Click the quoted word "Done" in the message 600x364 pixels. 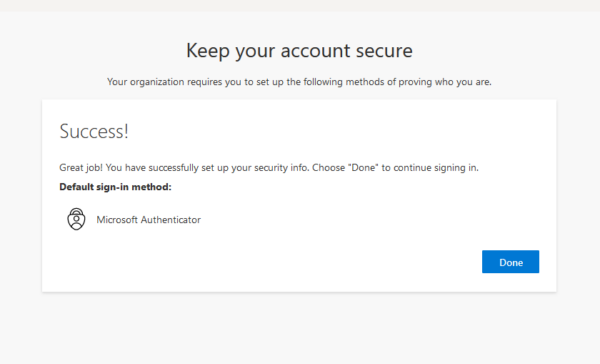point(363,168)
